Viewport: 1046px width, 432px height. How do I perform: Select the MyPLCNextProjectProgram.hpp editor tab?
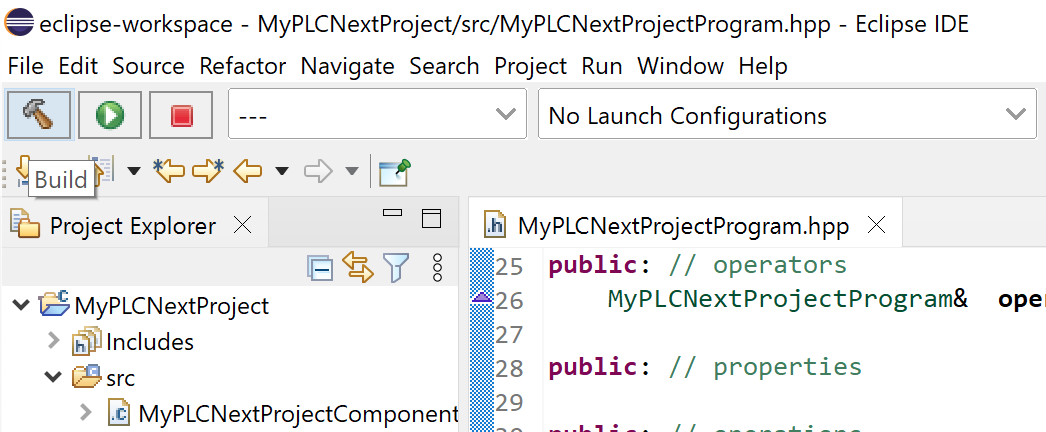[684, 226]
